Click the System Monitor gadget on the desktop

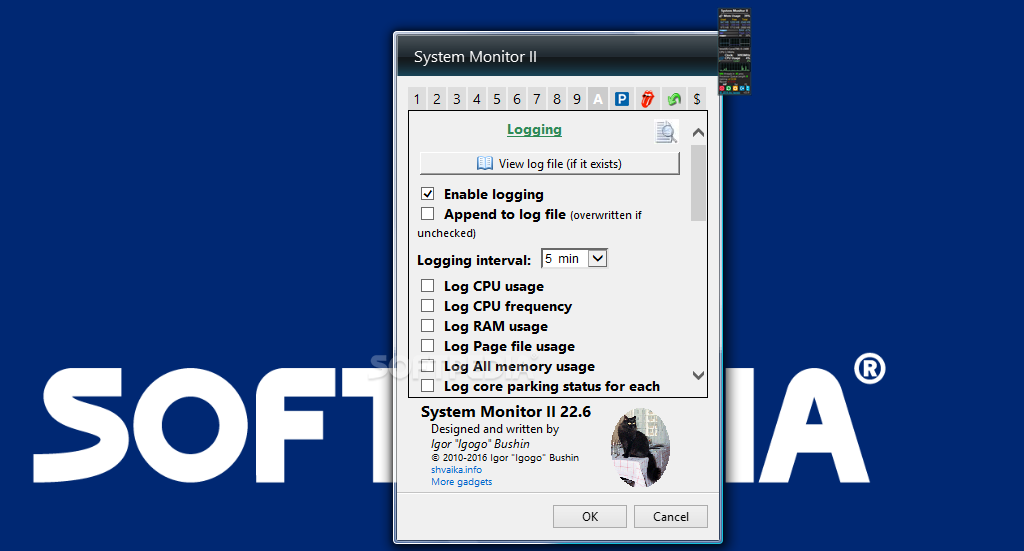[734, 51]
